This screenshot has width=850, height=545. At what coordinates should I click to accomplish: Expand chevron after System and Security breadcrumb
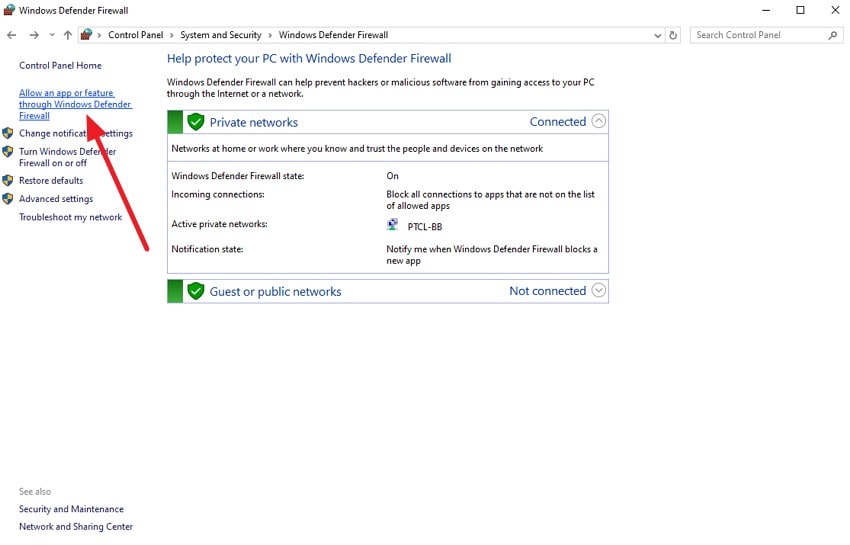(270, 35)
